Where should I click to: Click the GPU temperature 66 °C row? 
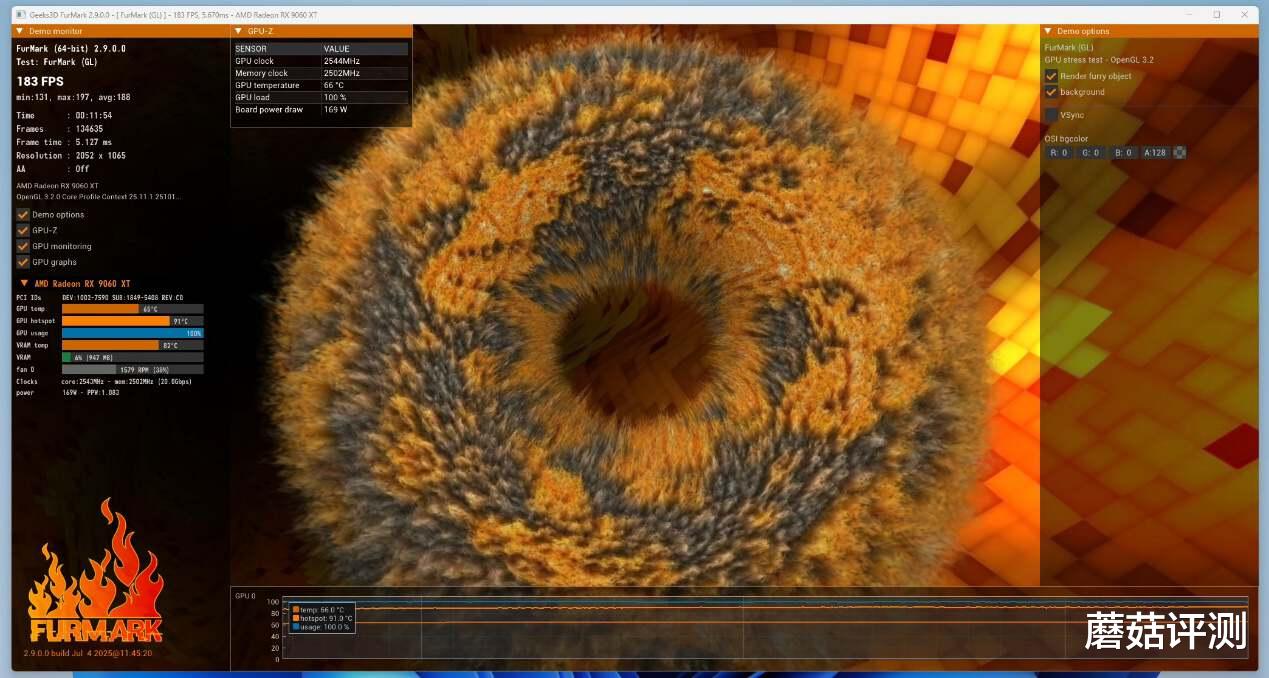coord(321,85)
